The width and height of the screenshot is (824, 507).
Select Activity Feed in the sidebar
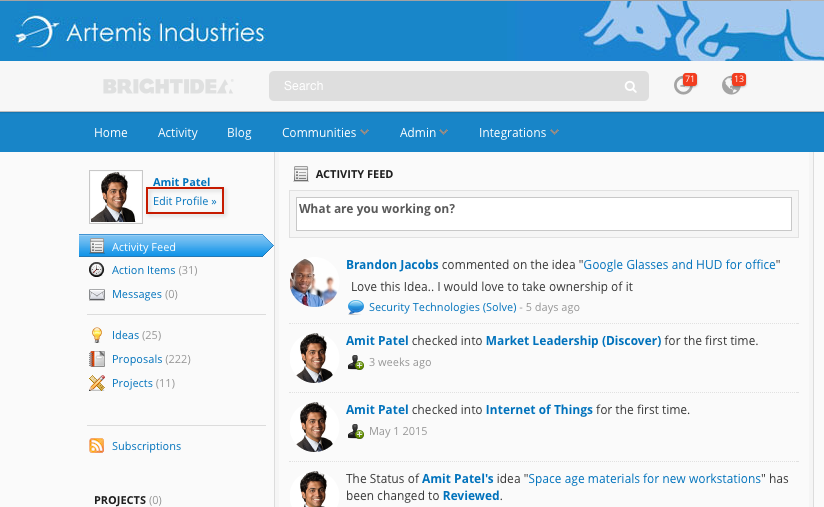[176, 246]
